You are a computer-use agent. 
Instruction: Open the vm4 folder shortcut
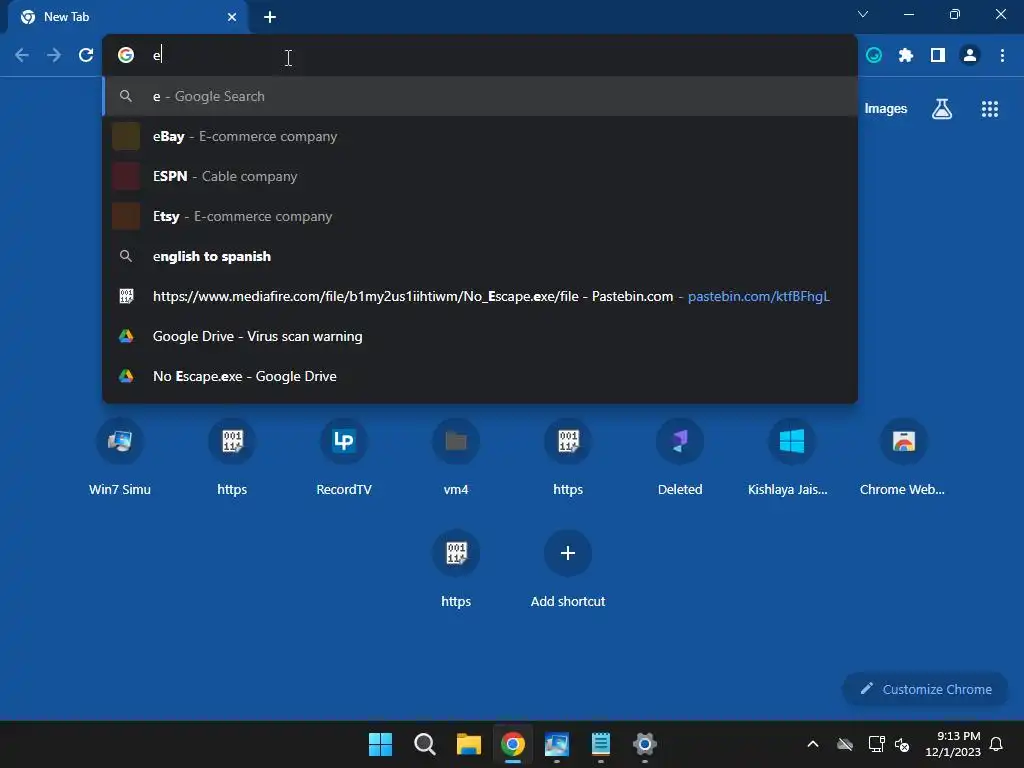click(456, 456)
